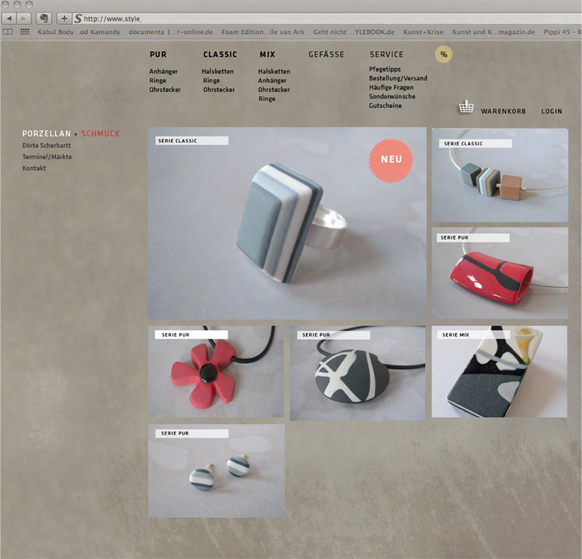The height and width of the screenshot is (559, 582).
Task: Click the browser forward arrow button
Action: (x=23, y=18)
